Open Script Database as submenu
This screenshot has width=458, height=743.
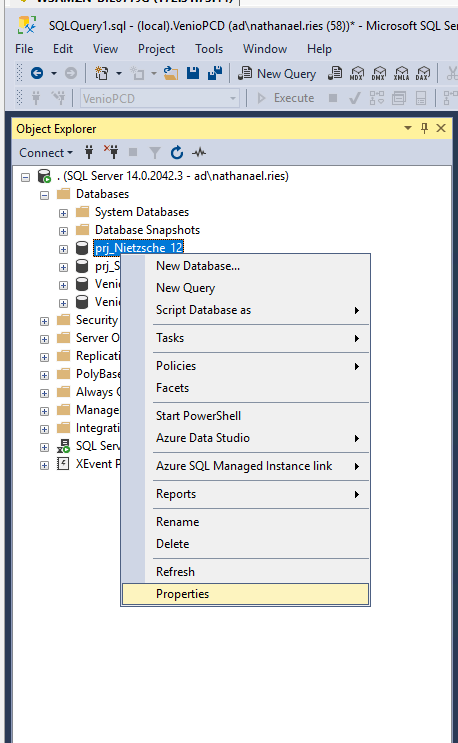click(x=245, y=310)
